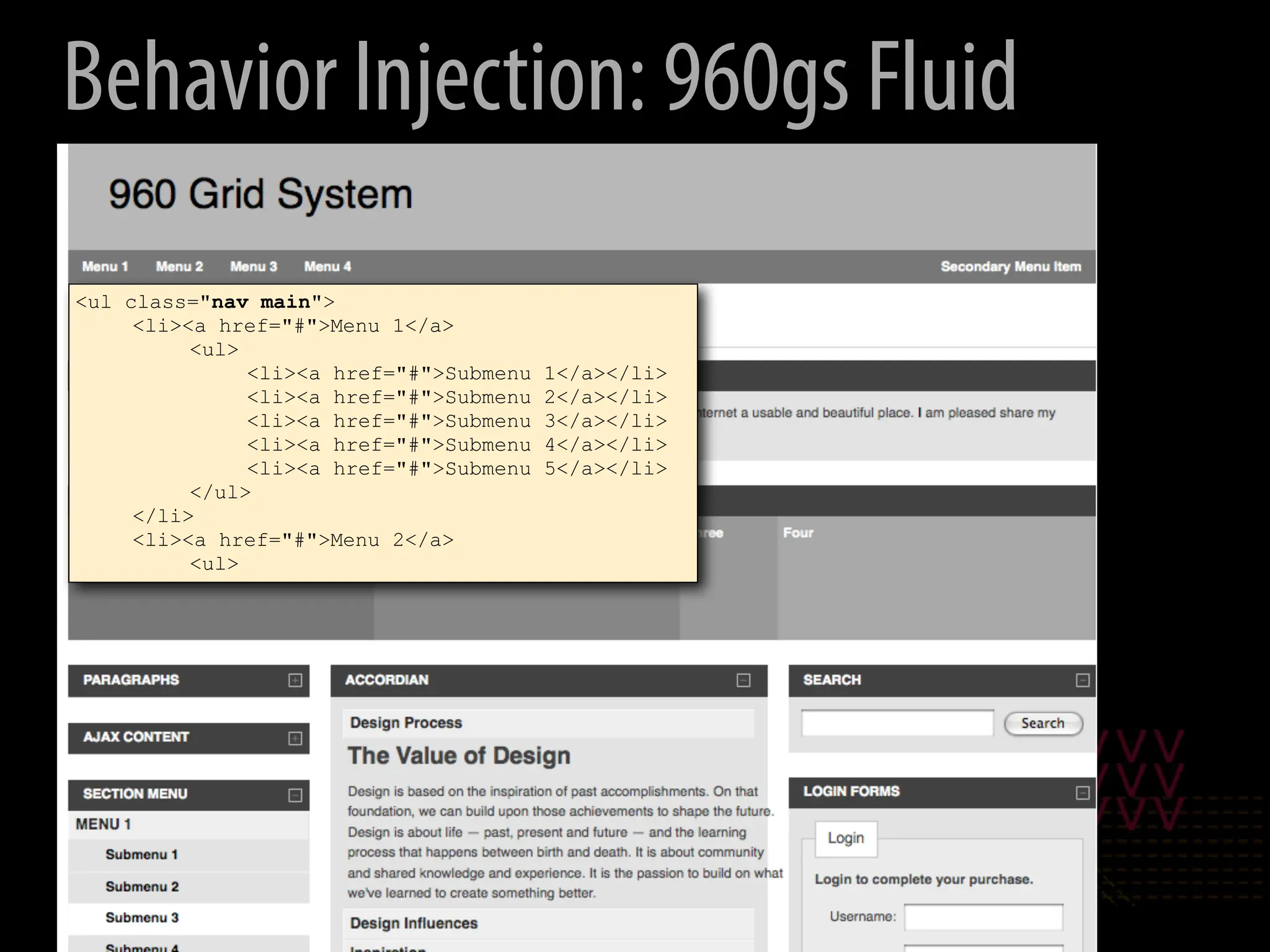This screenshot has height=952, width=1270.
Task: Collapse the Section Menu panel toggle icon
Action: pos(295,795)
